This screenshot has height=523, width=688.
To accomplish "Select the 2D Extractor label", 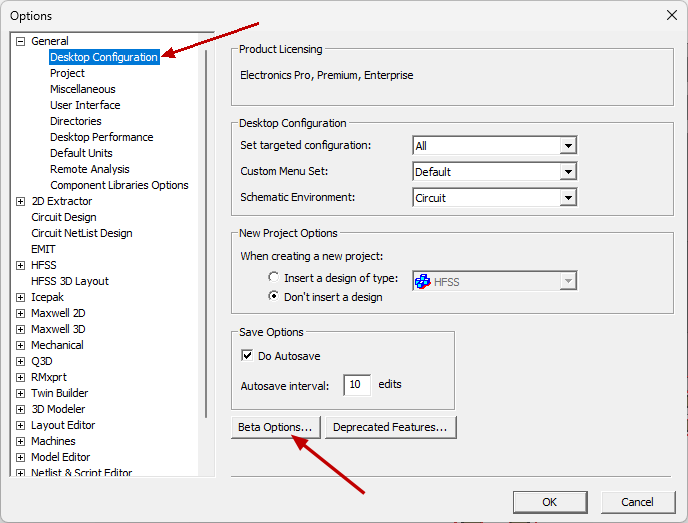I will pos(61,201).
